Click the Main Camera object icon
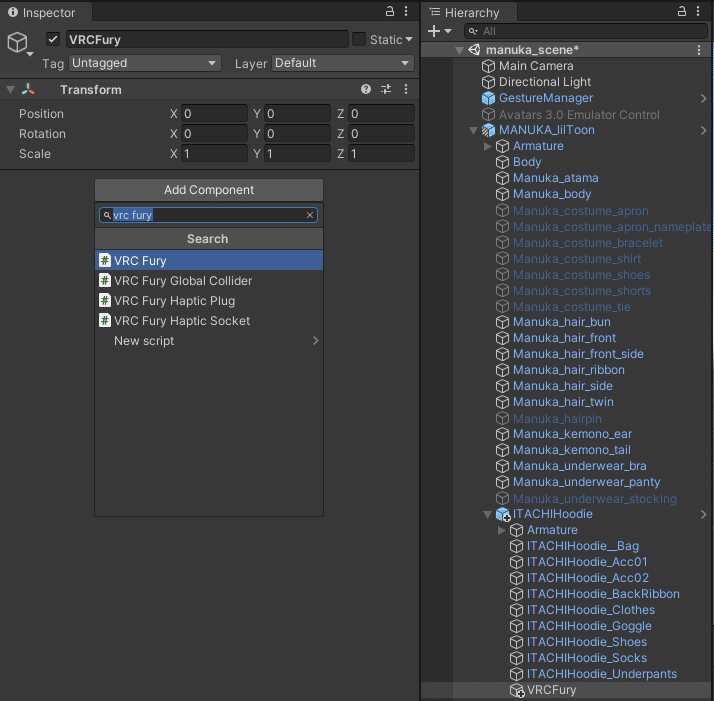Viewport: 714px width, 701px height. point(488,66)
